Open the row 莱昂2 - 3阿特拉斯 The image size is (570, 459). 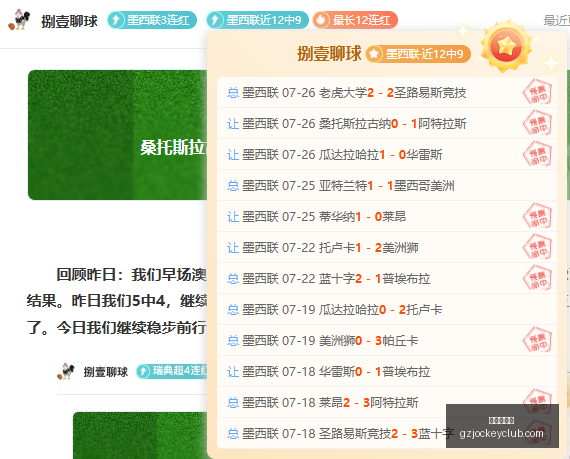[387, 402]
